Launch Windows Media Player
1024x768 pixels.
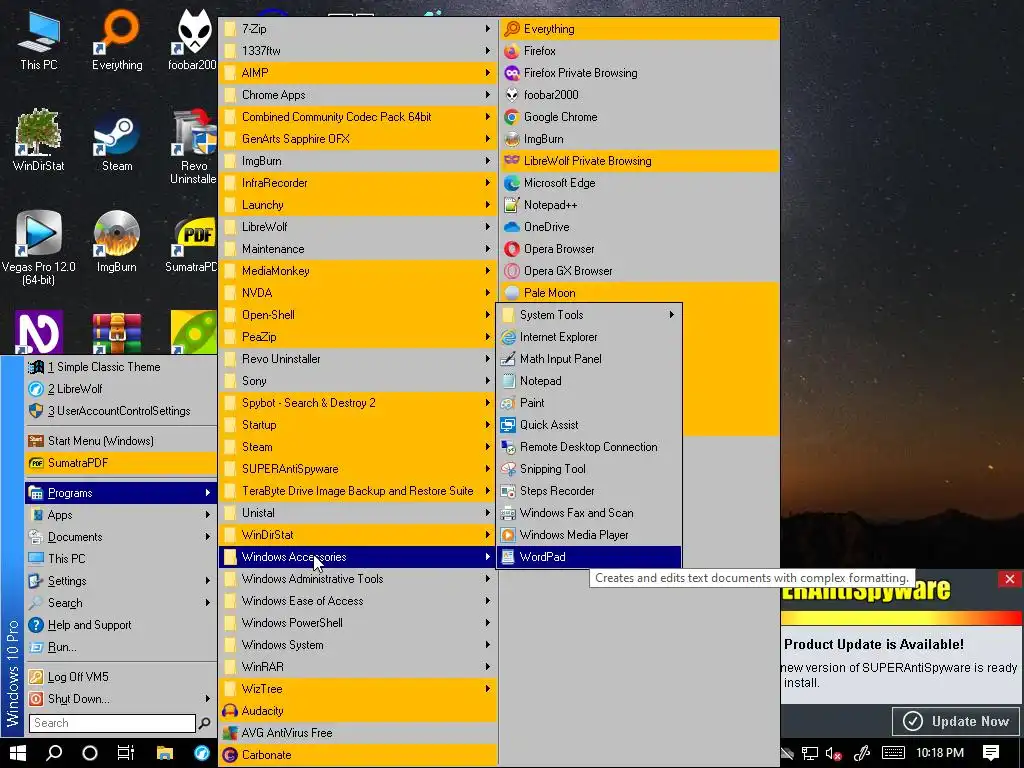coord(588,535)
